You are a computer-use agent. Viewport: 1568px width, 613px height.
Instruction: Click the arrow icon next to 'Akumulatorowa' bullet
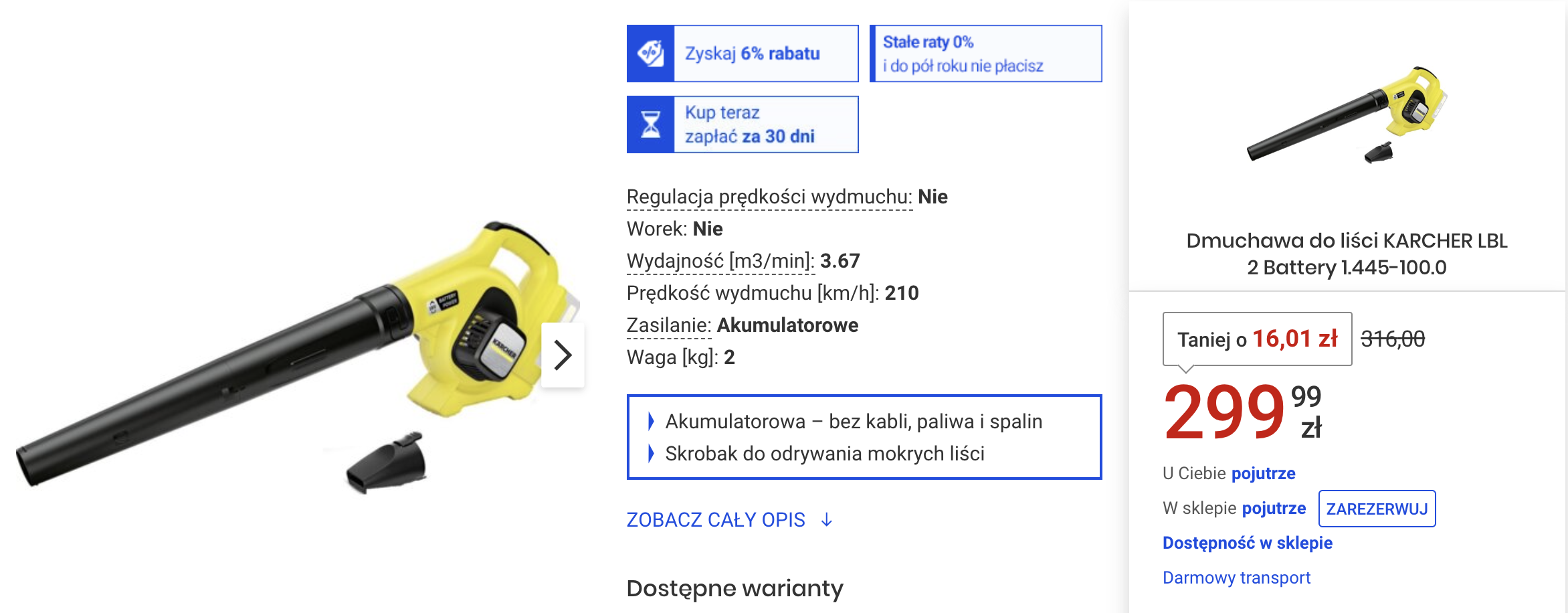pyautogui.click(x=650, y=422)
